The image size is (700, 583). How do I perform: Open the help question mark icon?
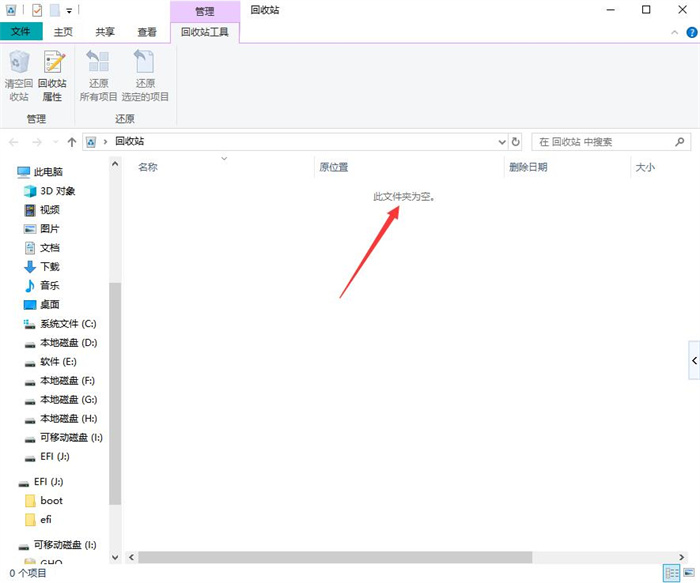point(689,32)
